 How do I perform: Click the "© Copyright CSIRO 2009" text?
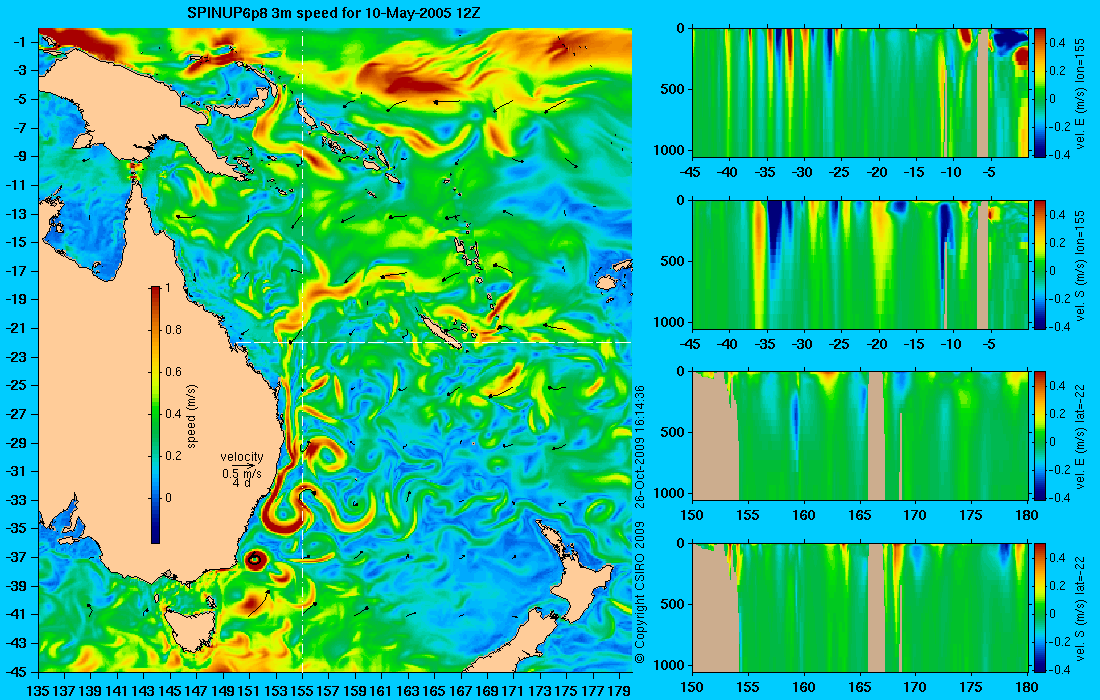pos(639,593)
